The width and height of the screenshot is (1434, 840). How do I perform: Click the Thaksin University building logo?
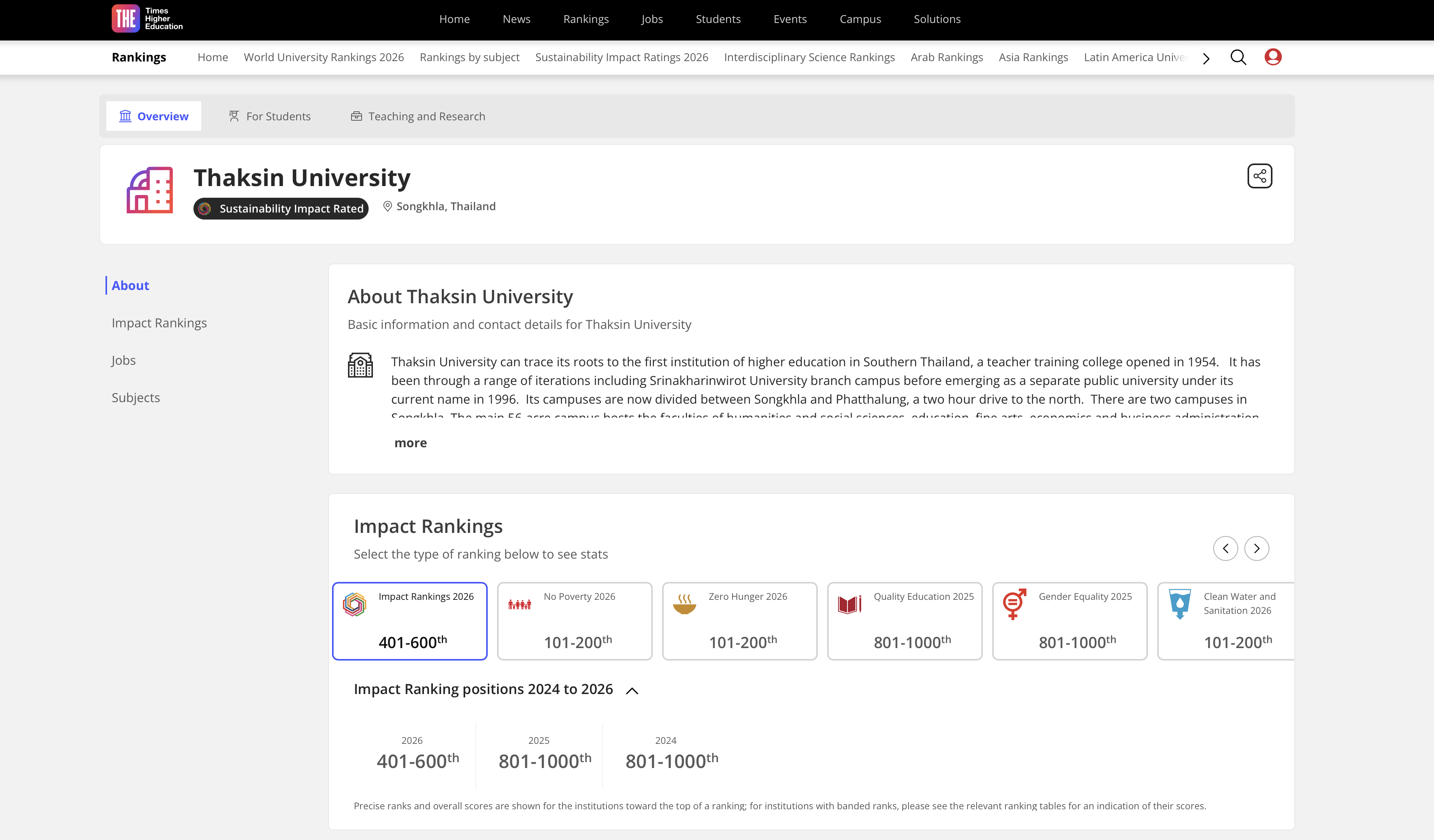point(149,190)
